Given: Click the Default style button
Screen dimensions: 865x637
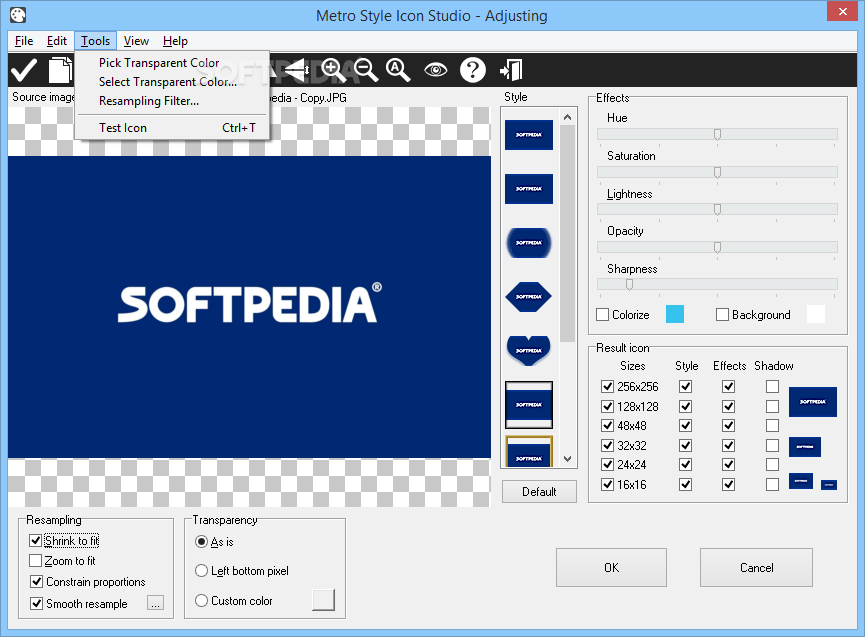Looking at the screenshot, I should [539, 491].
